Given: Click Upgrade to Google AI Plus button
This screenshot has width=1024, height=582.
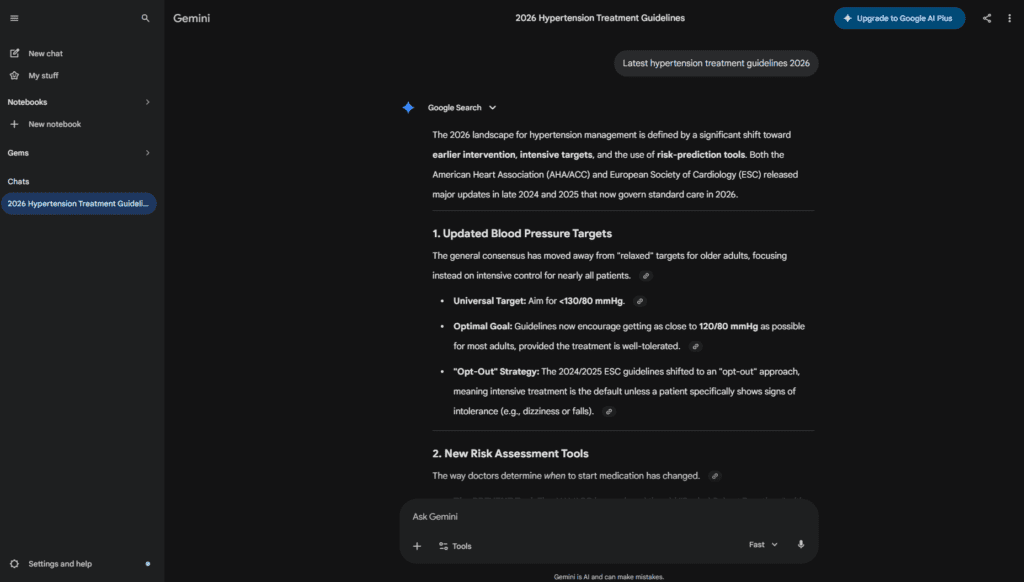Looking at the screenshot, I should [899, 18].
